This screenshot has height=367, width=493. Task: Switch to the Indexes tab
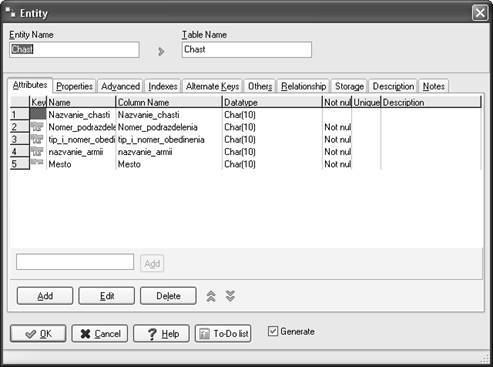(163, 86)
